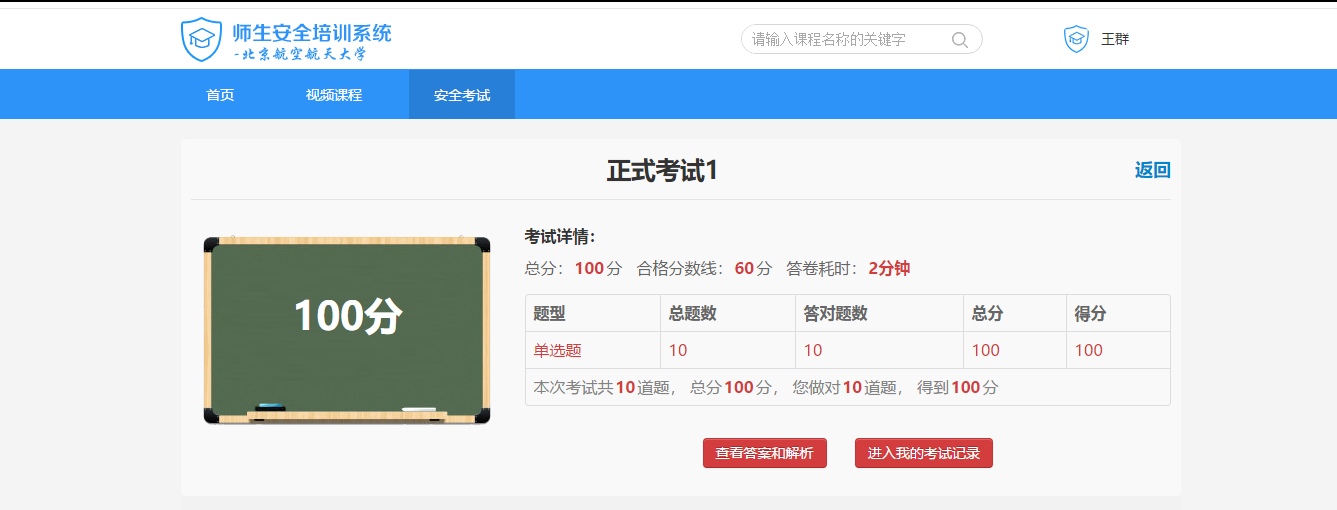The width and height of the screenshot is (1337, 510).
Task: Click the 2分钟 answer time value
Action: pyautogui.click(x=888, y=268)
